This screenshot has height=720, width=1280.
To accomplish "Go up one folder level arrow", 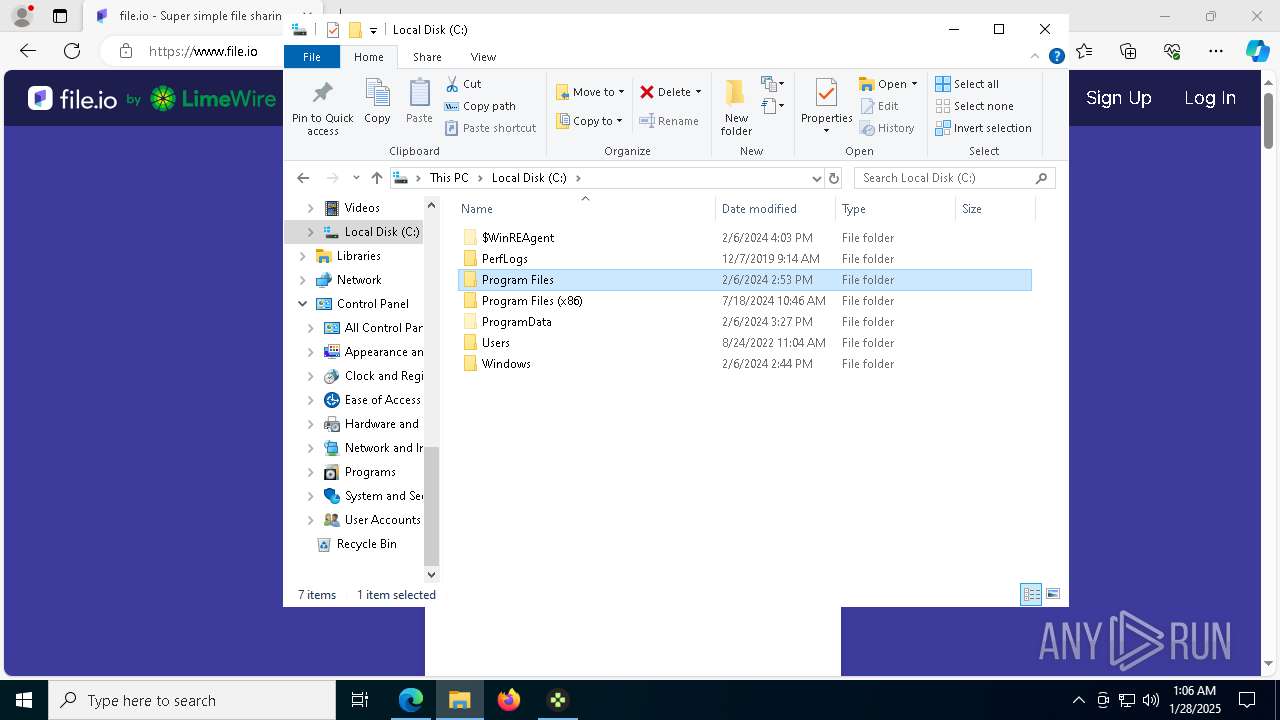I will [376, 178].
